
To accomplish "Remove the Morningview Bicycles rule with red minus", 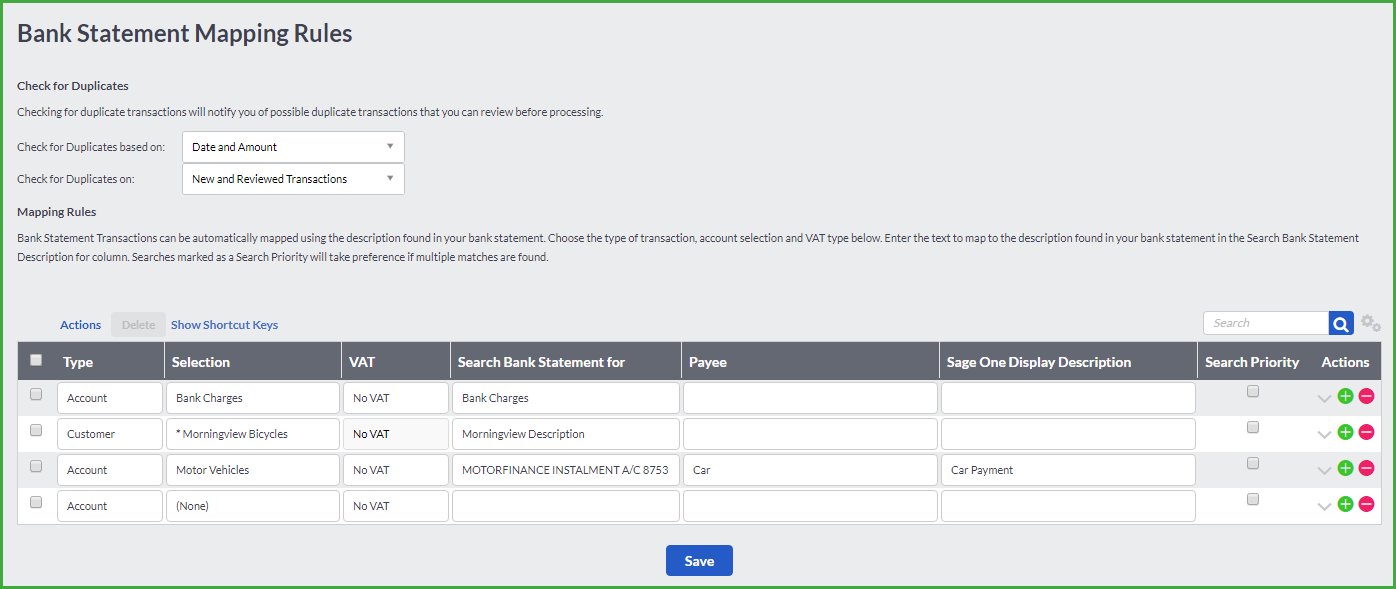I will (x=1366, y=432).
